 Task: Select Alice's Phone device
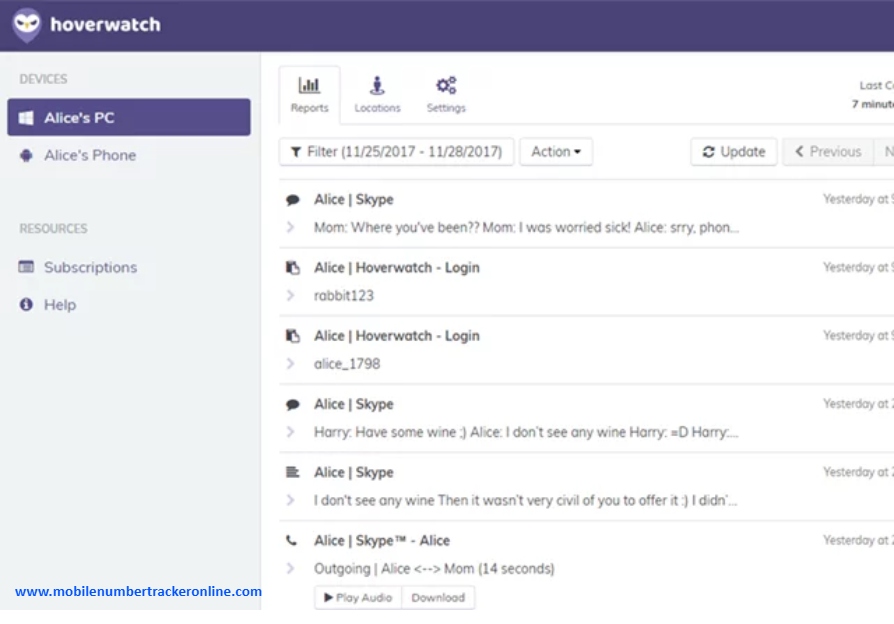[89, 155]
